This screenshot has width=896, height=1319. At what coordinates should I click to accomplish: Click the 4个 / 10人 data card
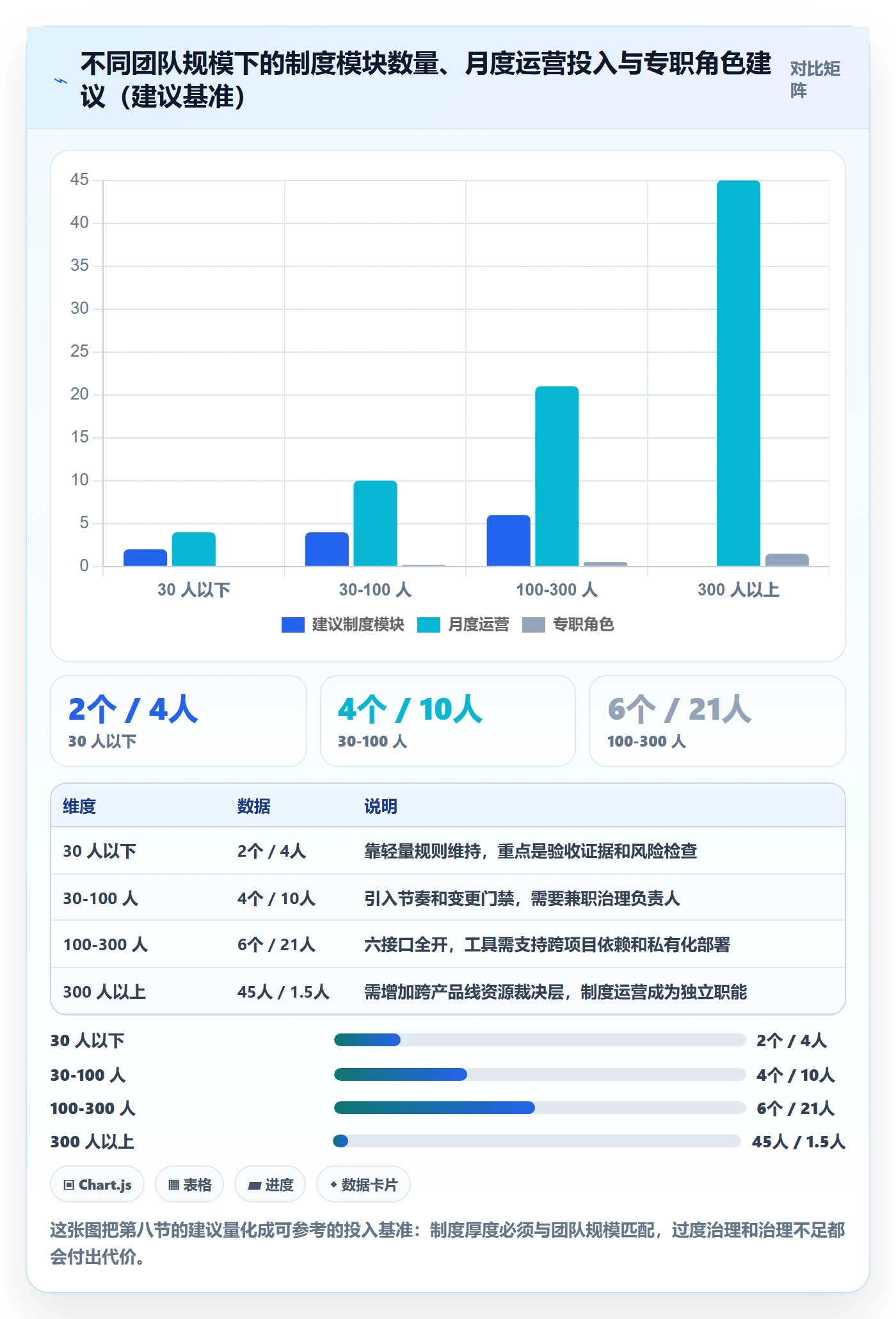pyautogui.click(x=448, y=721)
